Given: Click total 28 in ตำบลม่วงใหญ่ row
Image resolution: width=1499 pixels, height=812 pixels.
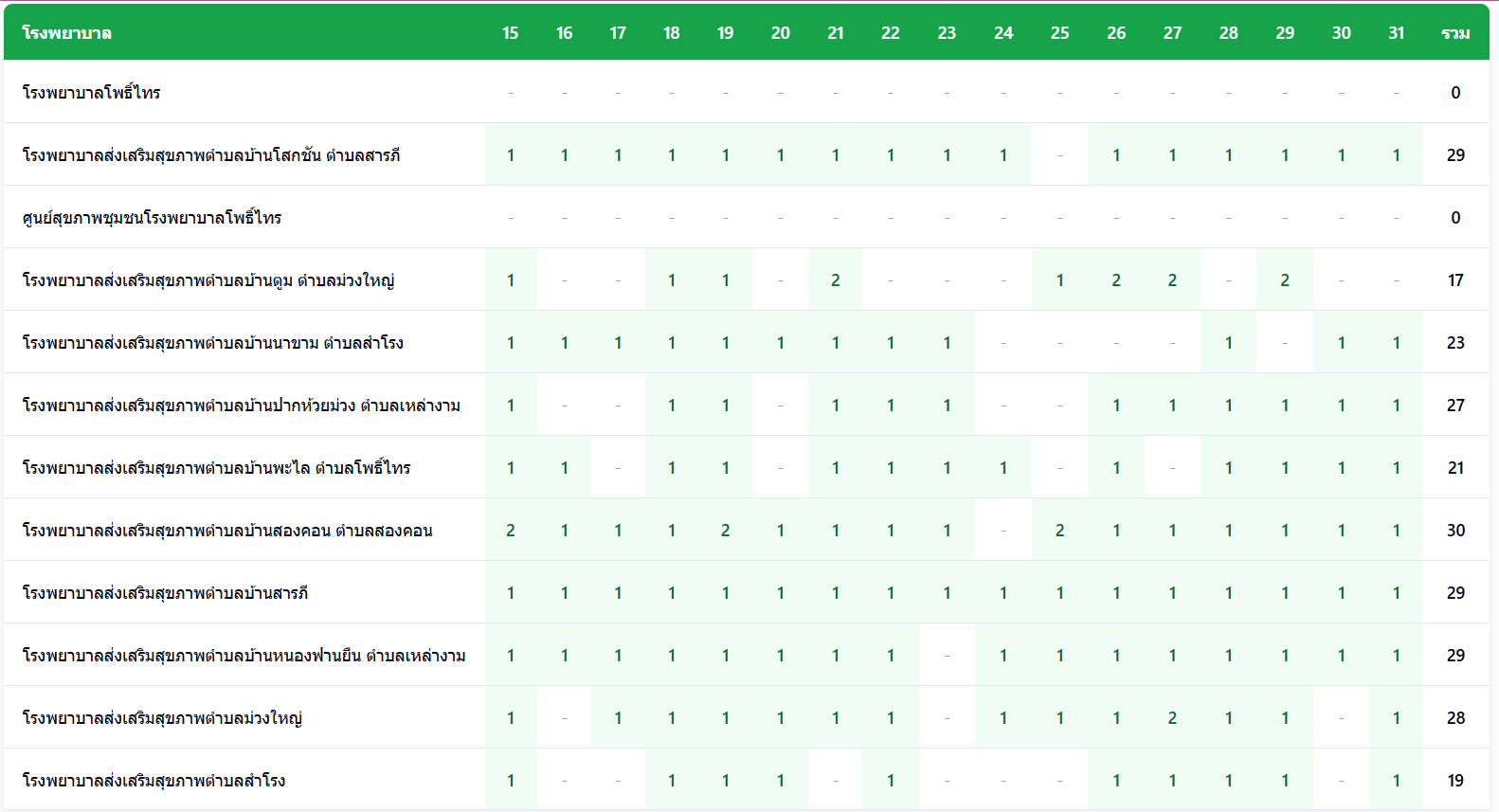Looking at the screenshot, I should [x=1455, y=717].
